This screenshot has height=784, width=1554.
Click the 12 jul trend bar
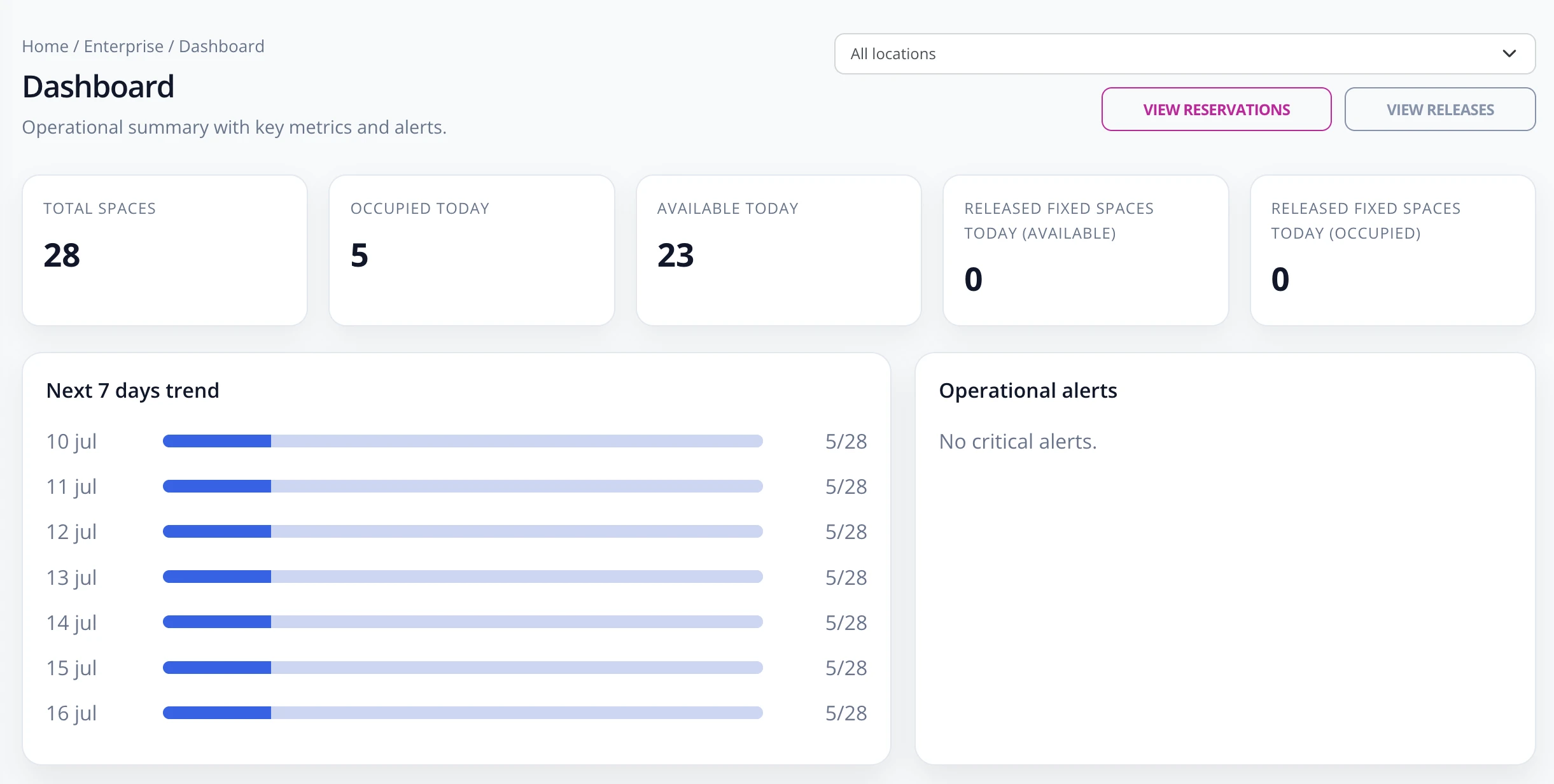pyautogui.click(x=463, y=531)
